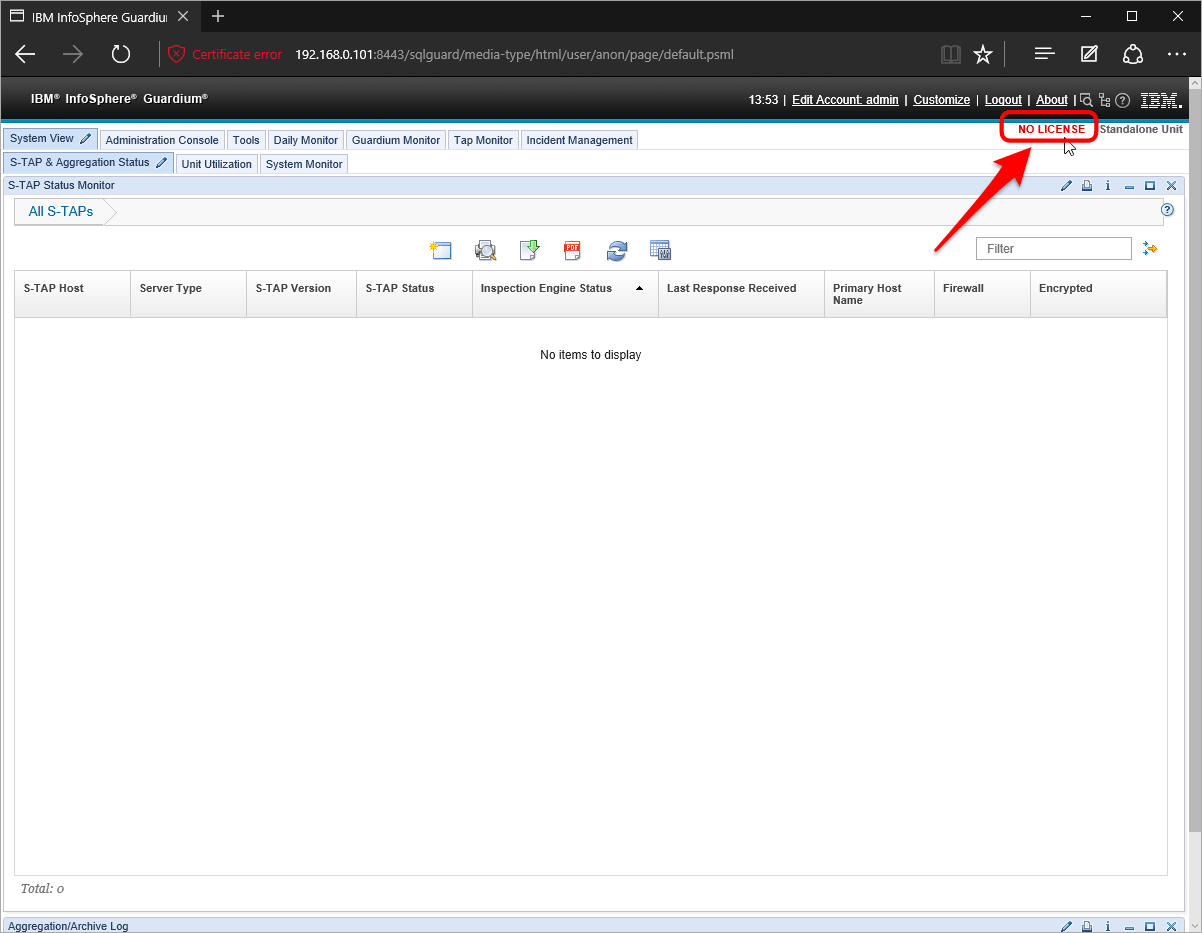Viewport: 1202px width, 933px height.
Task: Click the help question mark in header
Action: 1123,100
